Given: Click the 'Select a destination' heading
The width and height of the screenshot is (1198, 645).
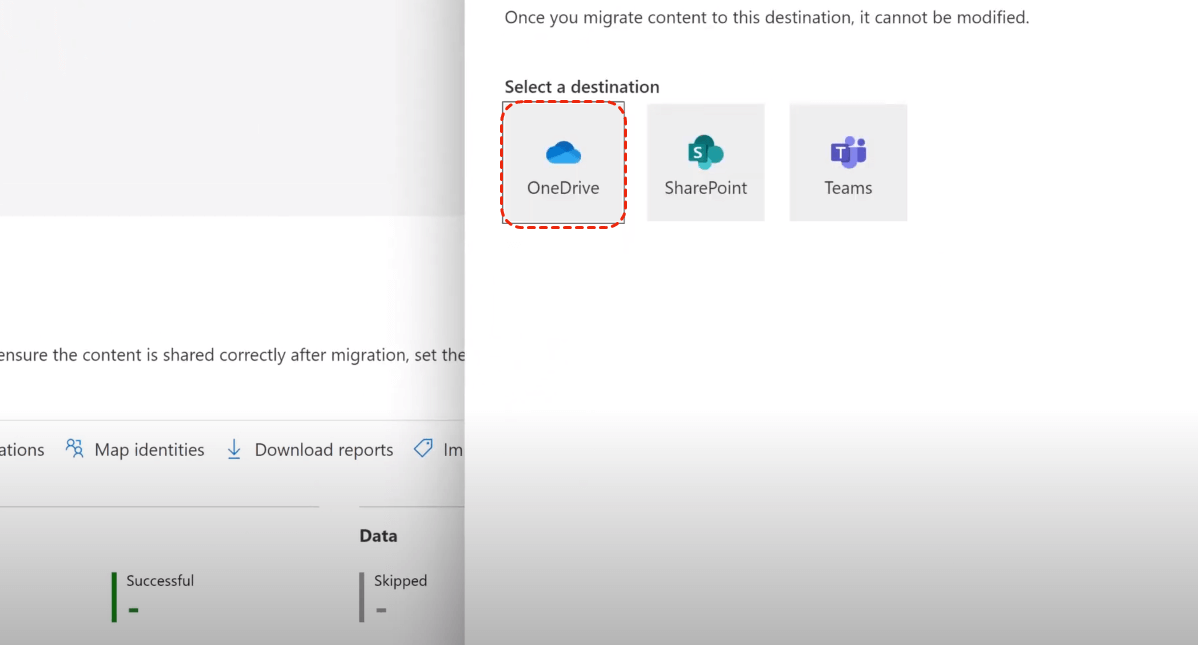Looking at the screenshot, I should (581, 86).
